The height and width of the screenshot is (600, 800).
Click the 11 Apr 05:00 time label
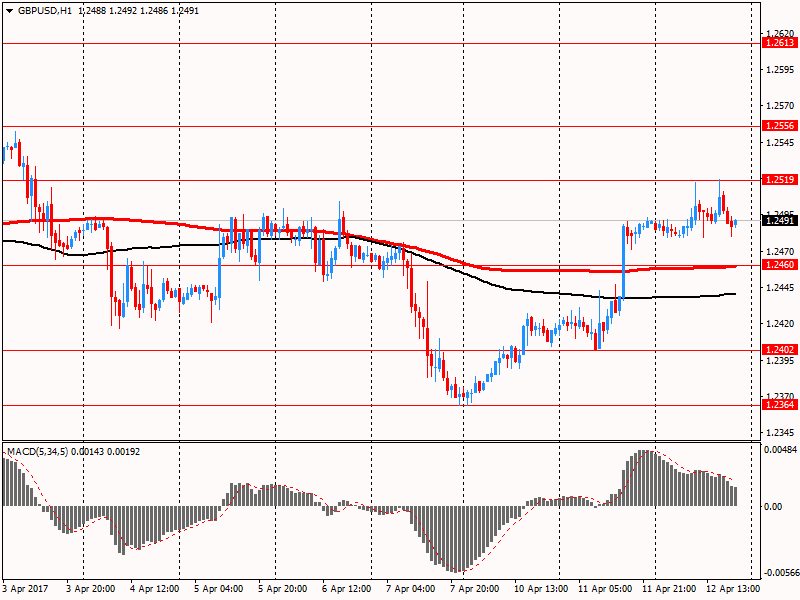tap(605, 589)
